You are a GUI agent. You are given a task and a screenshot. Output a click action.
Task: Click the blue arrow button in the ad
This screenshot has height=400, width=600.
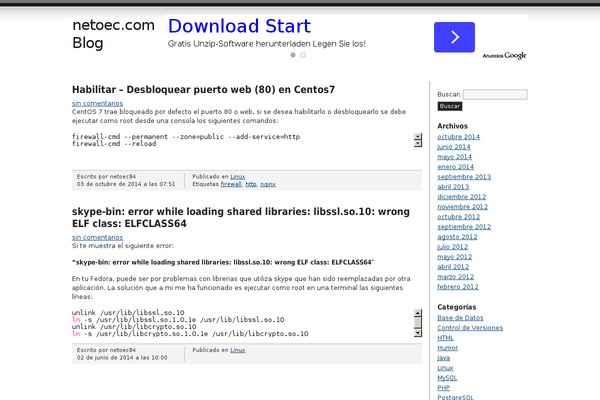point(454,37)
